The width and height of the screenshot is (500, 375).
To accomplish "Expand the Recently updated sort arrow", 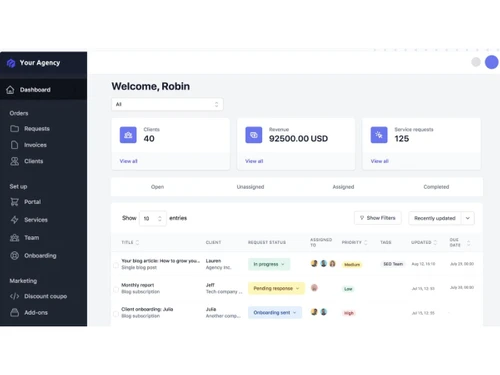I will click(468, 218).
